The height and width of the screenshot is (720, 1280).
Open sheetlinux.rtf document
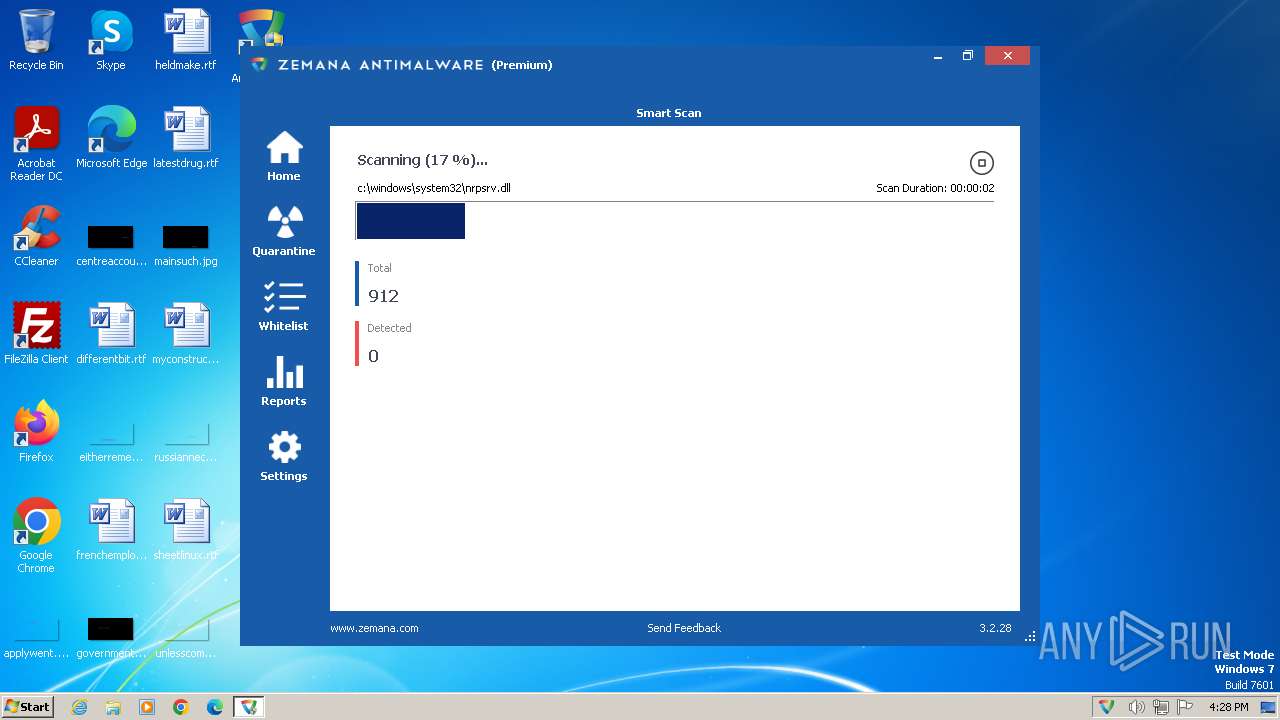pyautogui.click(x=186, y=530)
